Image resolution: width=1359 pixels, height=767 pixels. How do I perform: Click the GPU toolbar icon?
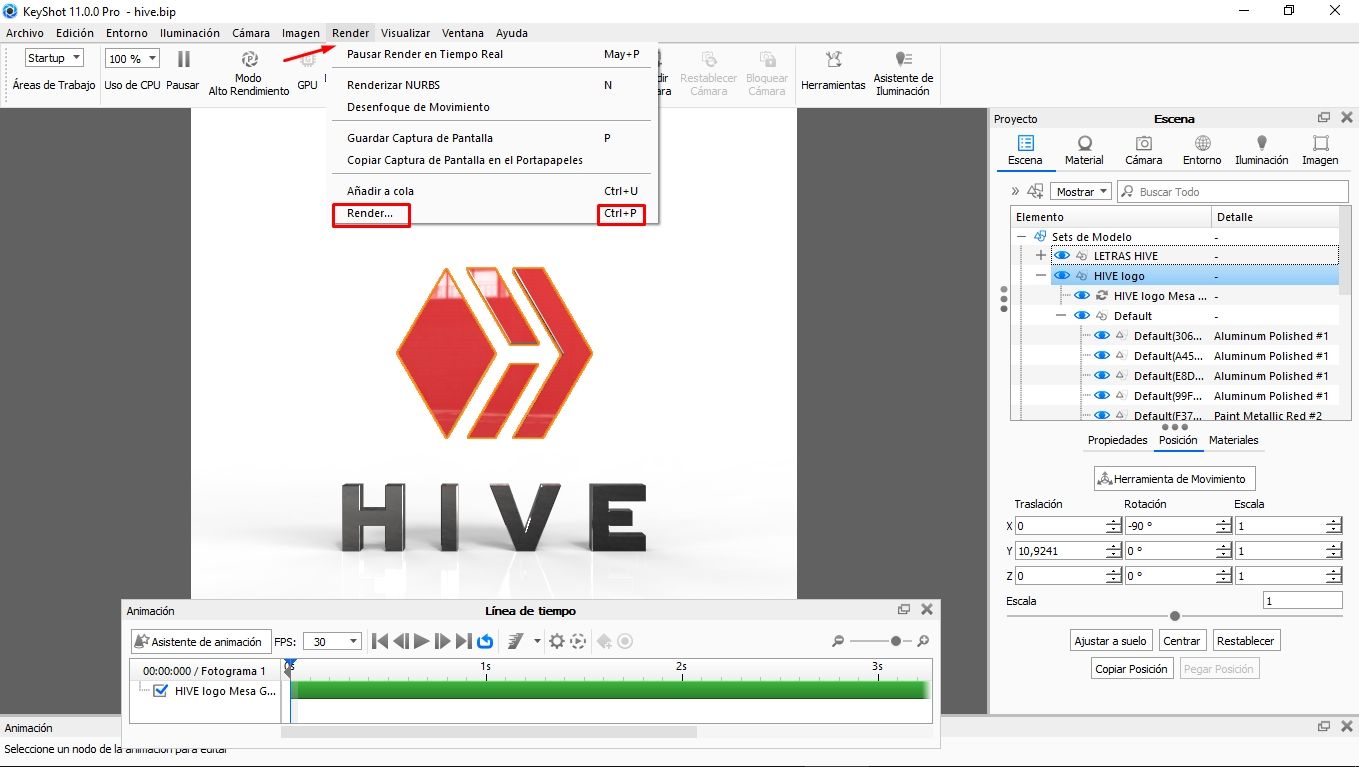coord(307,60)
